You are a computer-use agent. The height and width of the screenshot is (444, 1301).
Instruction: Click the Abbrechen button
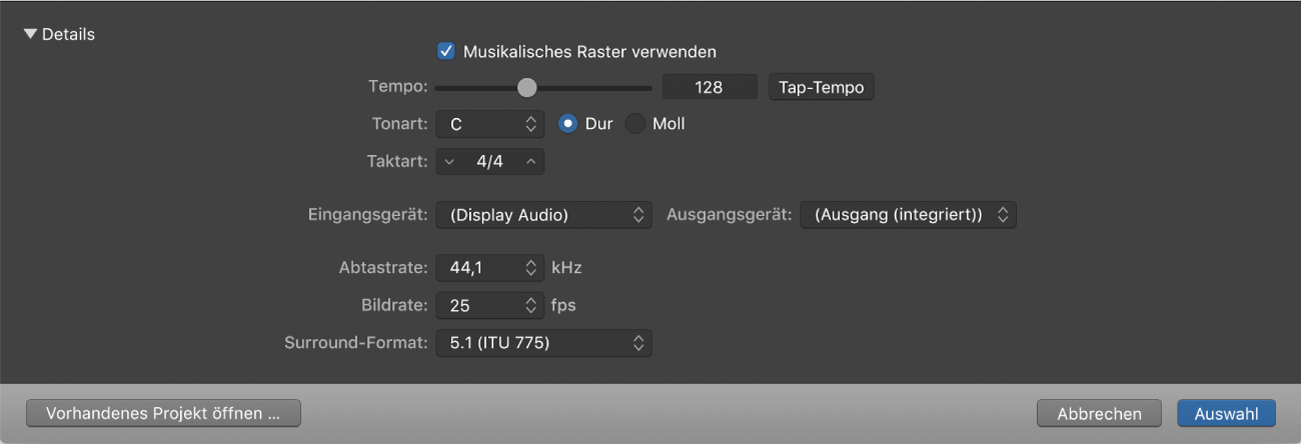click(1099, 413)
